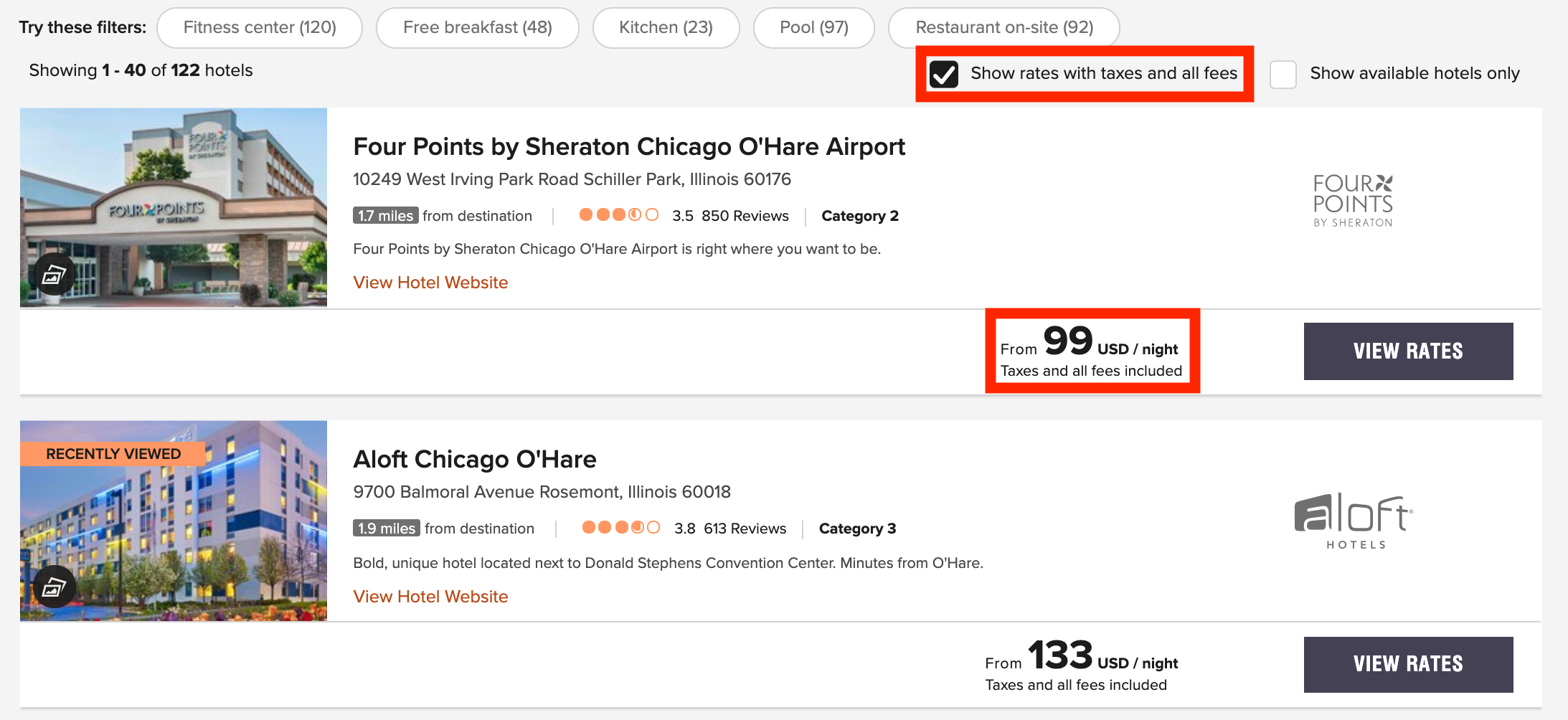Screen dimensions: 1568x720
Task: Open photo gallery icon on Aloft image
Action: 55,587
